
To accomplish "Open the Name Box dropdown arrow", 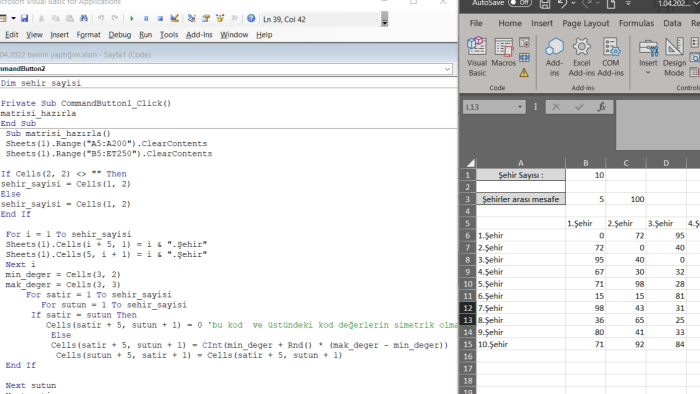I will [x=520, y=107].
